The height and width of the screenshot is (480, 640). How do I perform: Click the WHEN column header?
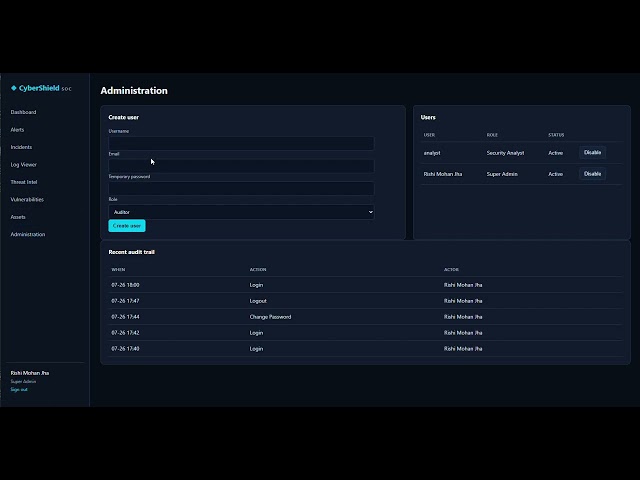(118, 270)
